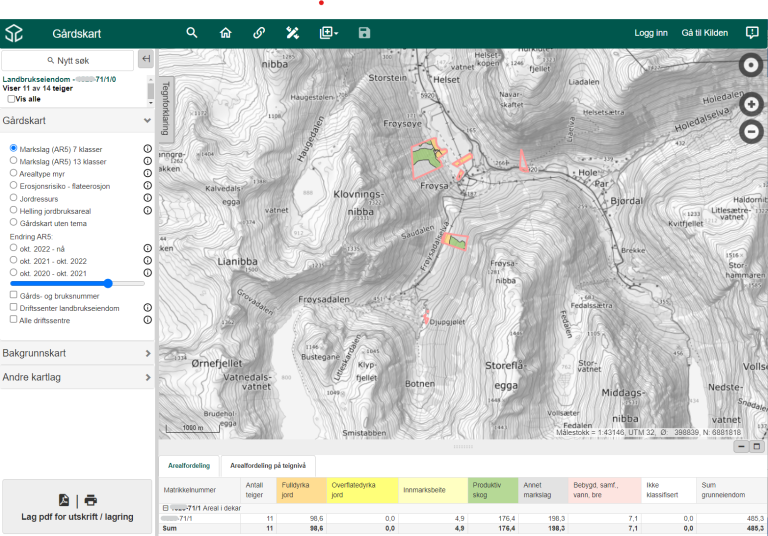The height and width of the screenshot is (536, 768).
Task: Go to home view icon
Action: pyautogui.click(x=225, y=33)
